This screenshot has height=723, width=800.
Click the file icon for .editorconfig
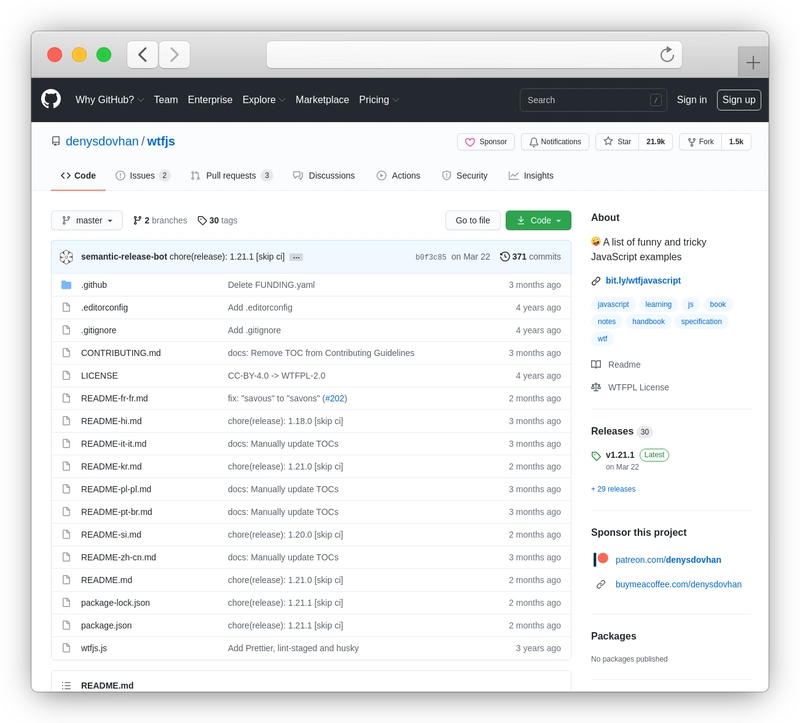[66, 307]
